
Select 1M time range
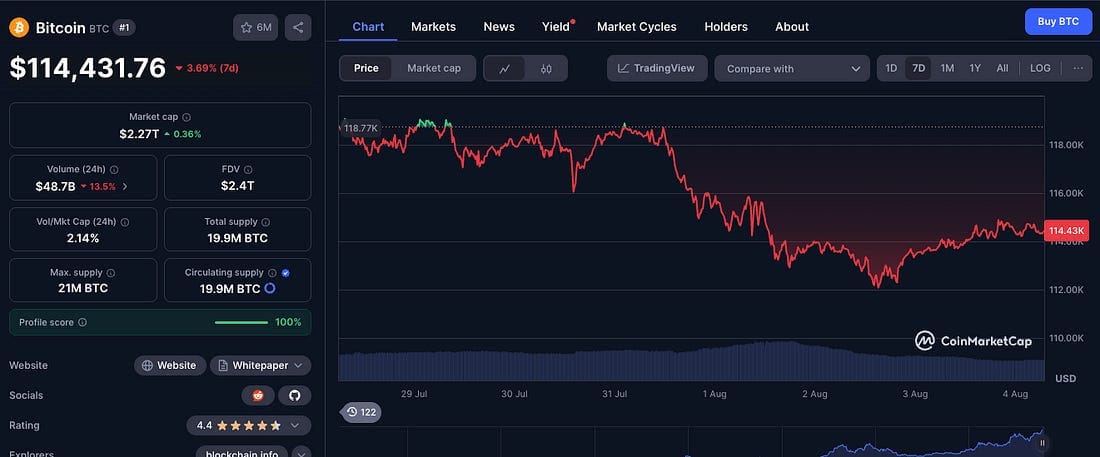click(x=947, y=68)
